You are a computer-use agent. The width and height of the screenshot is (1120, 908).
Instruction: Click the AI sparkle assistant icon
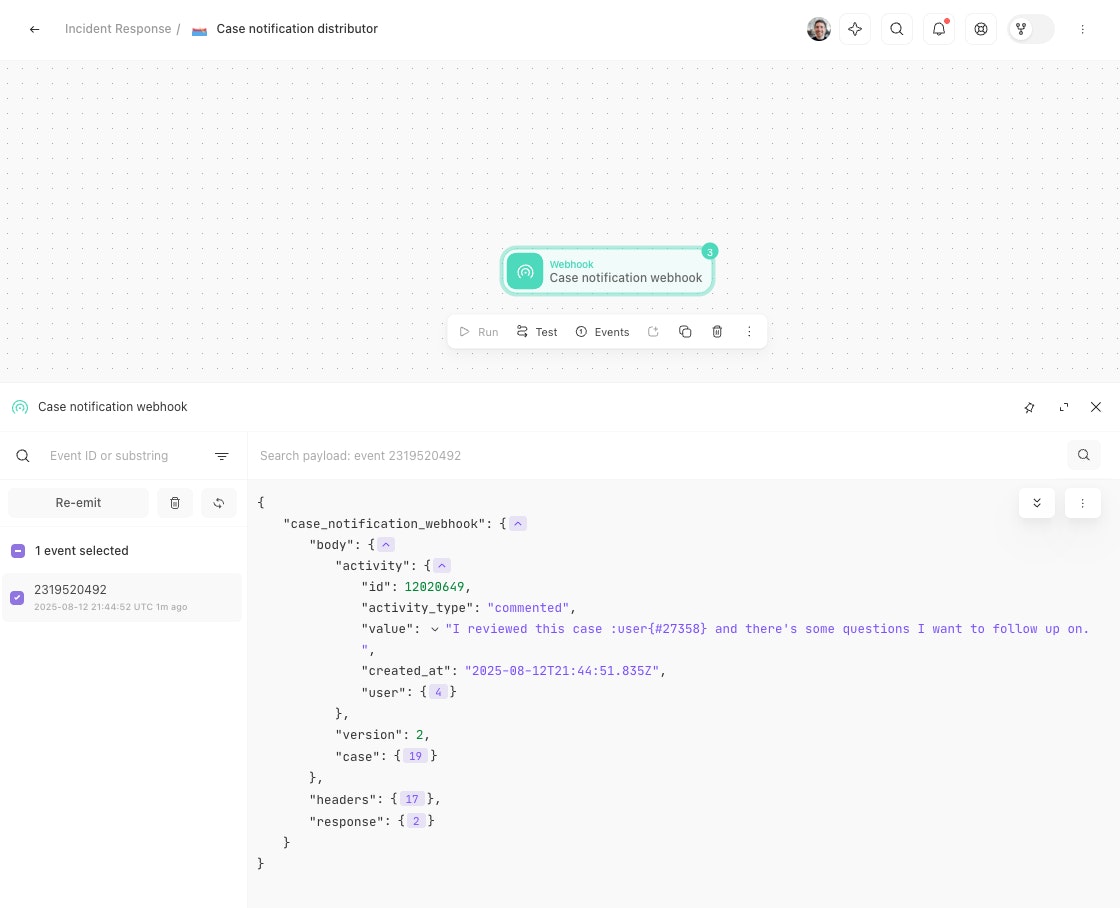[x=855, y=29]
